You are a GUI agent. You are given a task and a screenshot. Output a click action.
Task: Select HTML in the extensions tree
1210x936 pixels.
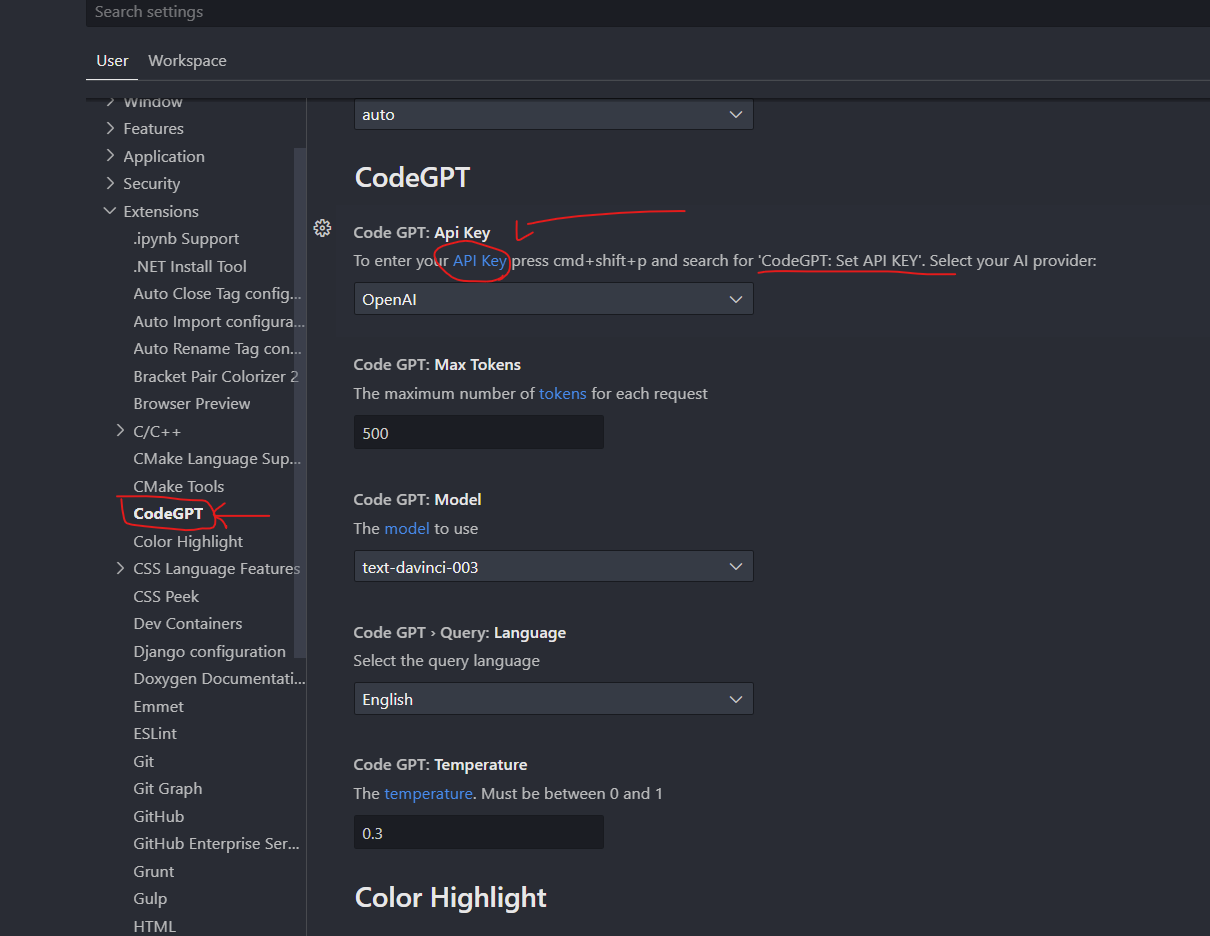[x=154, y=926]
